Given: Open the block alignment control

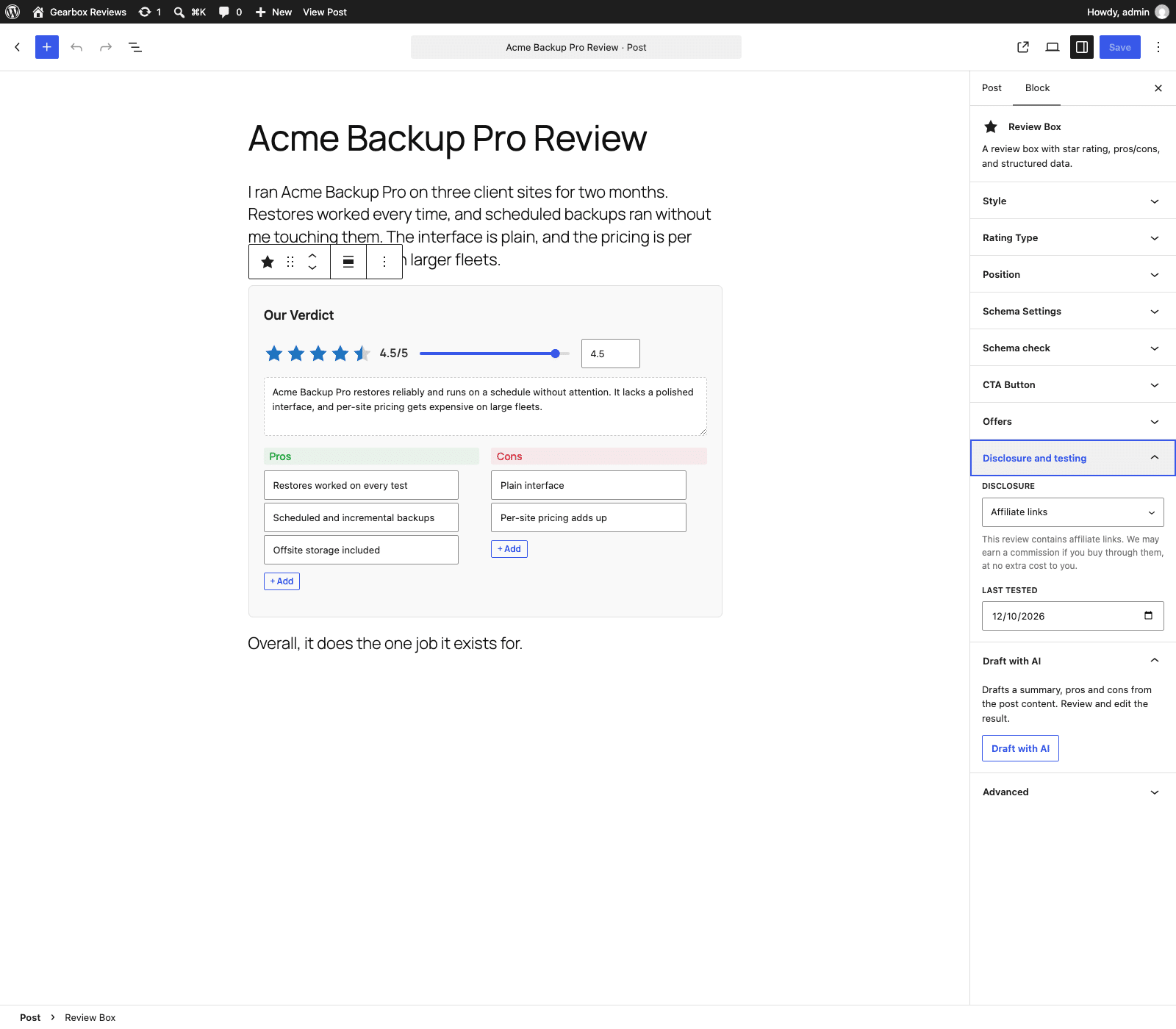Looking at the screenshot, I should (348, 262).
